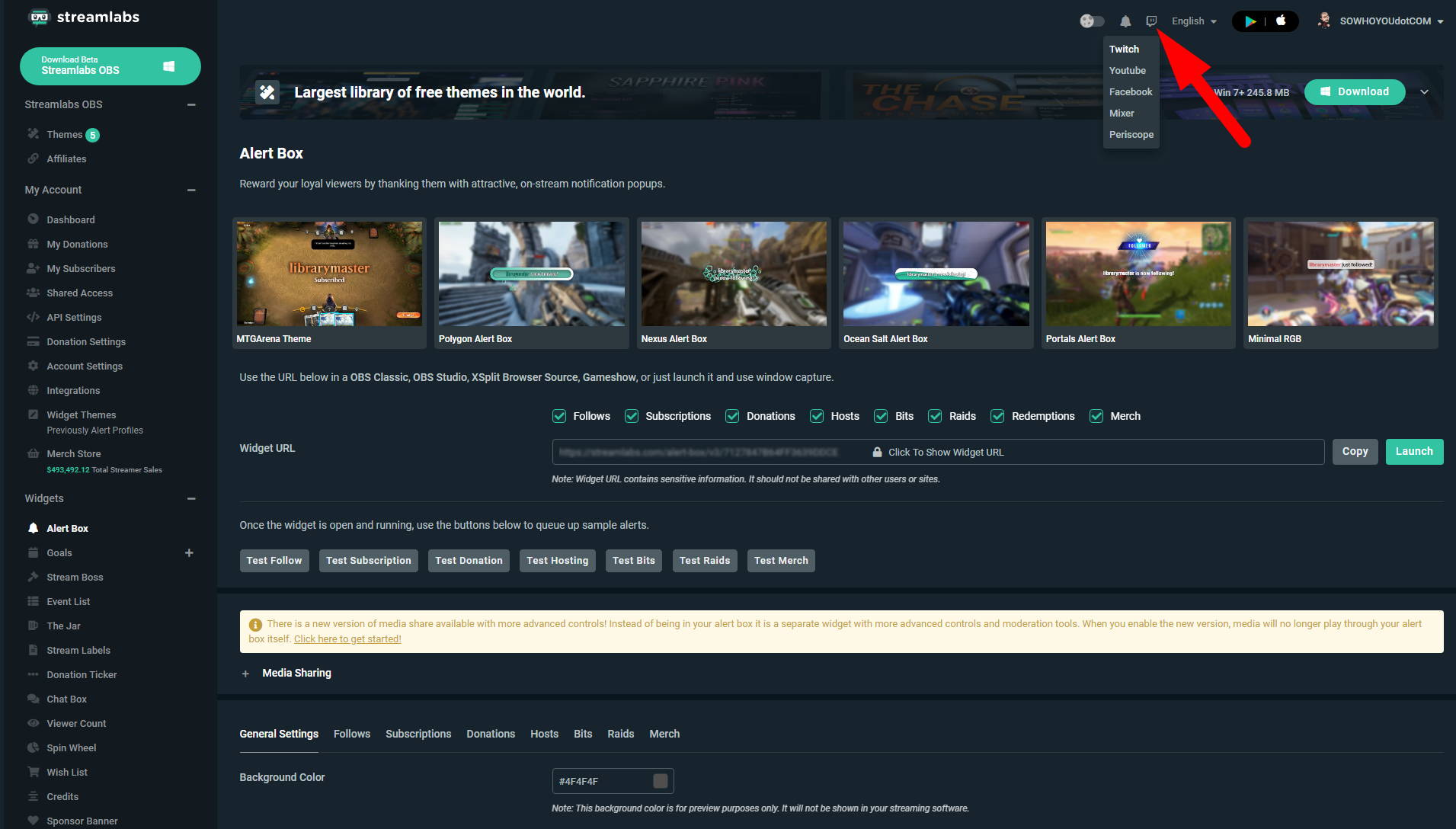The image size is (1456, 829).
Task: Open the Apple App Store icon
Action: point(1281,21)
